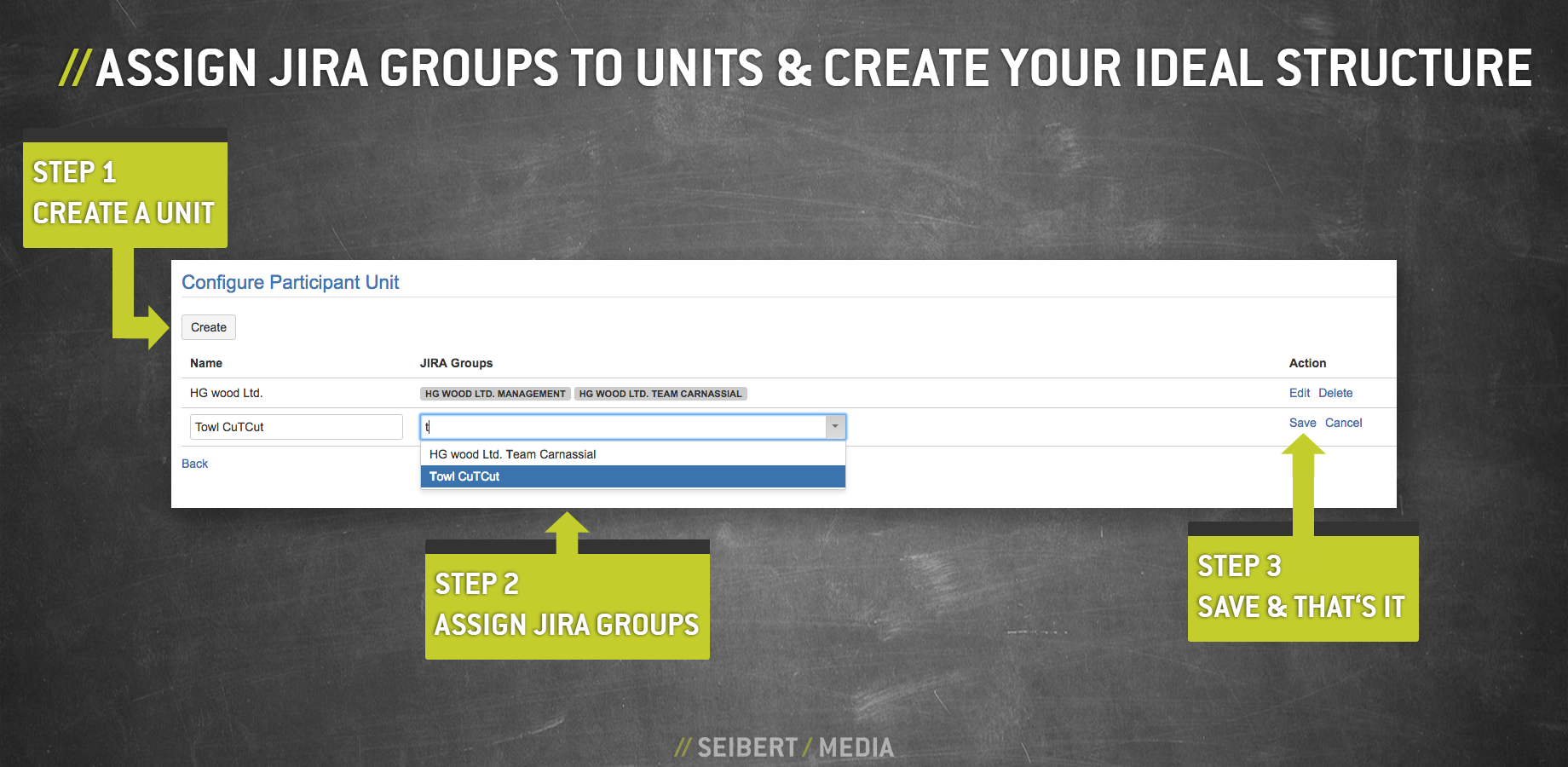Click the Create button
The image size is (1568, 767).
tap(209, 327)
